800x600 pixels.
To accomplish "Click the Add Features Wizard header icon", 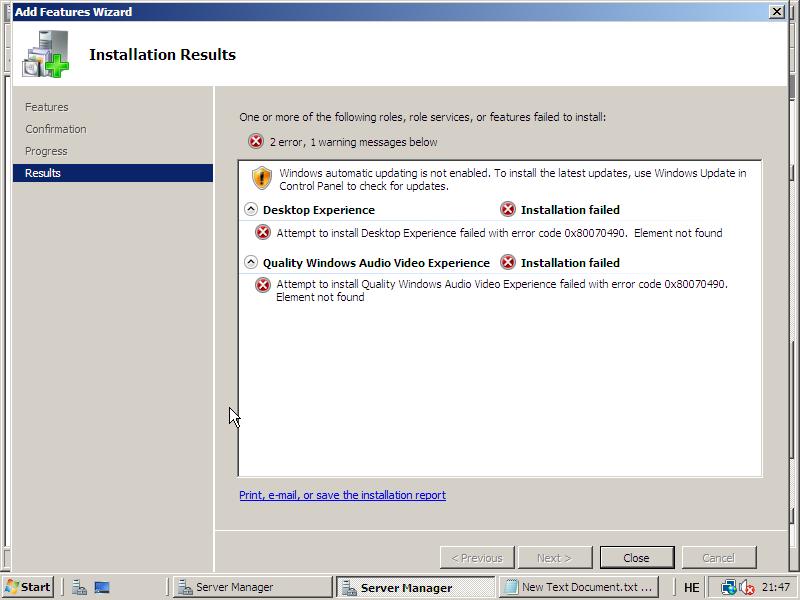I will (x=45, y=54).
